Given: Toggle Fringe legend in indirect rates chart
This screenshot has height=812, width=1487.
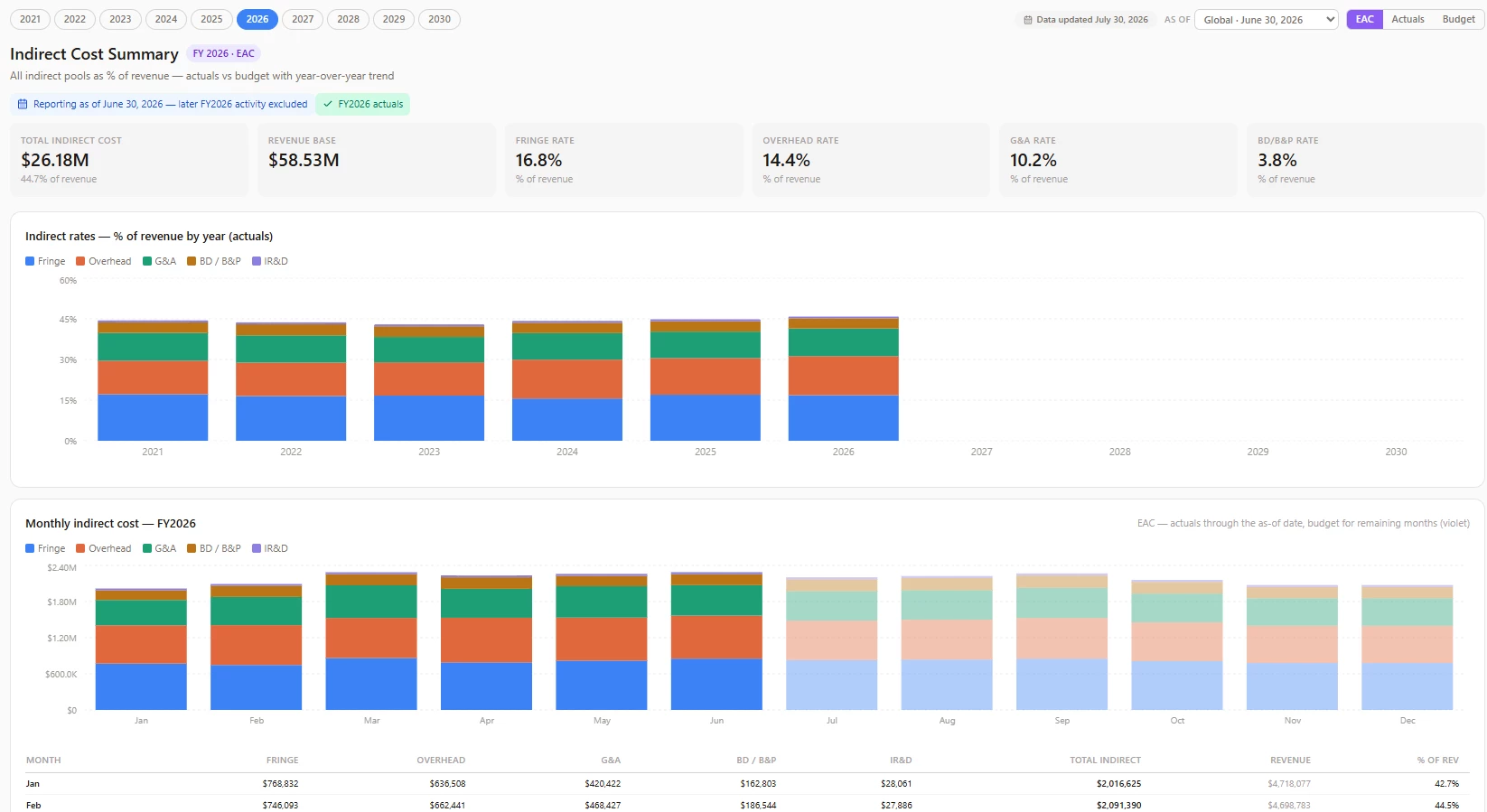Looking at the screenshot, I should [45, 261].
